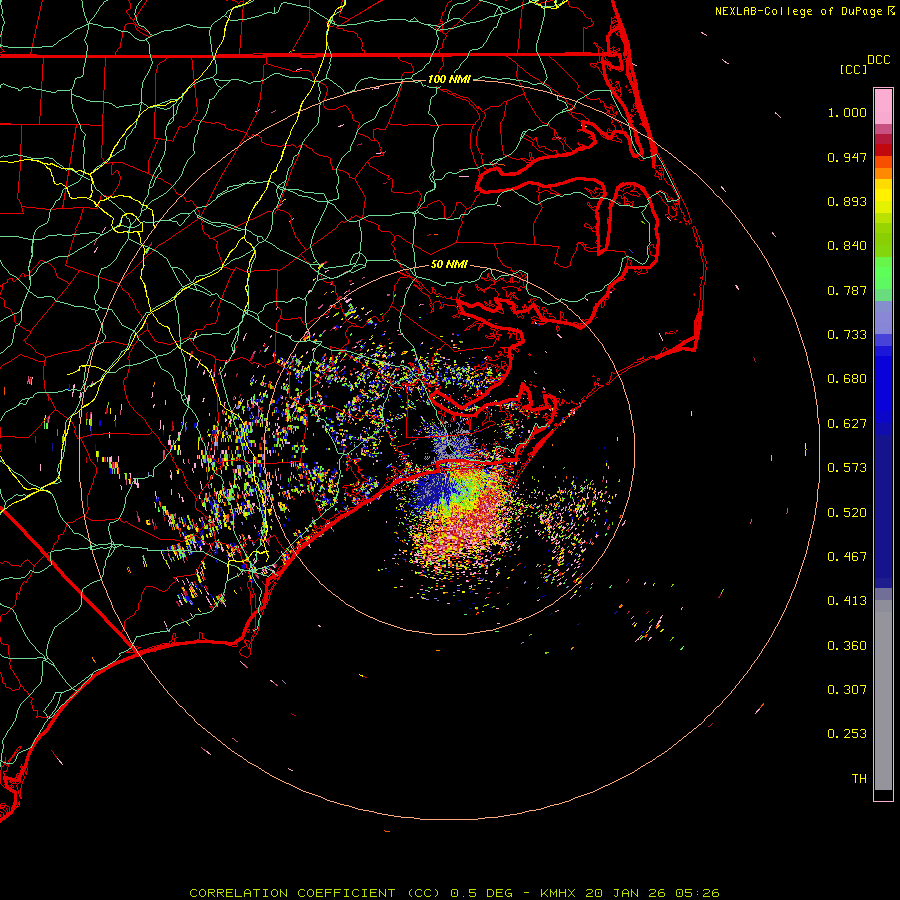Click the KMHX station identifier in caption
The width and height of the screenshot is (900, 900).
(x=557, y=893)
